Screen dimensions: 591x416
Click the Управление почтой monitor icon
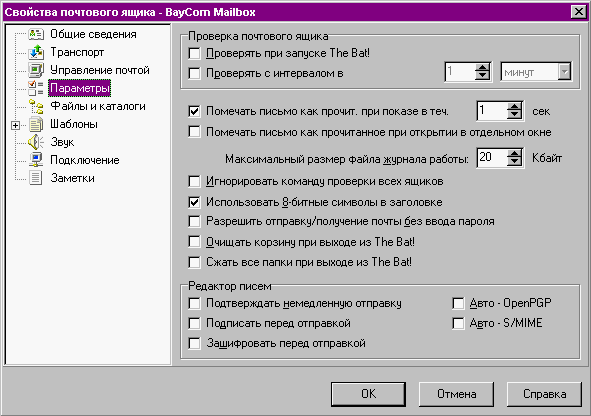(x=36, y=70)
